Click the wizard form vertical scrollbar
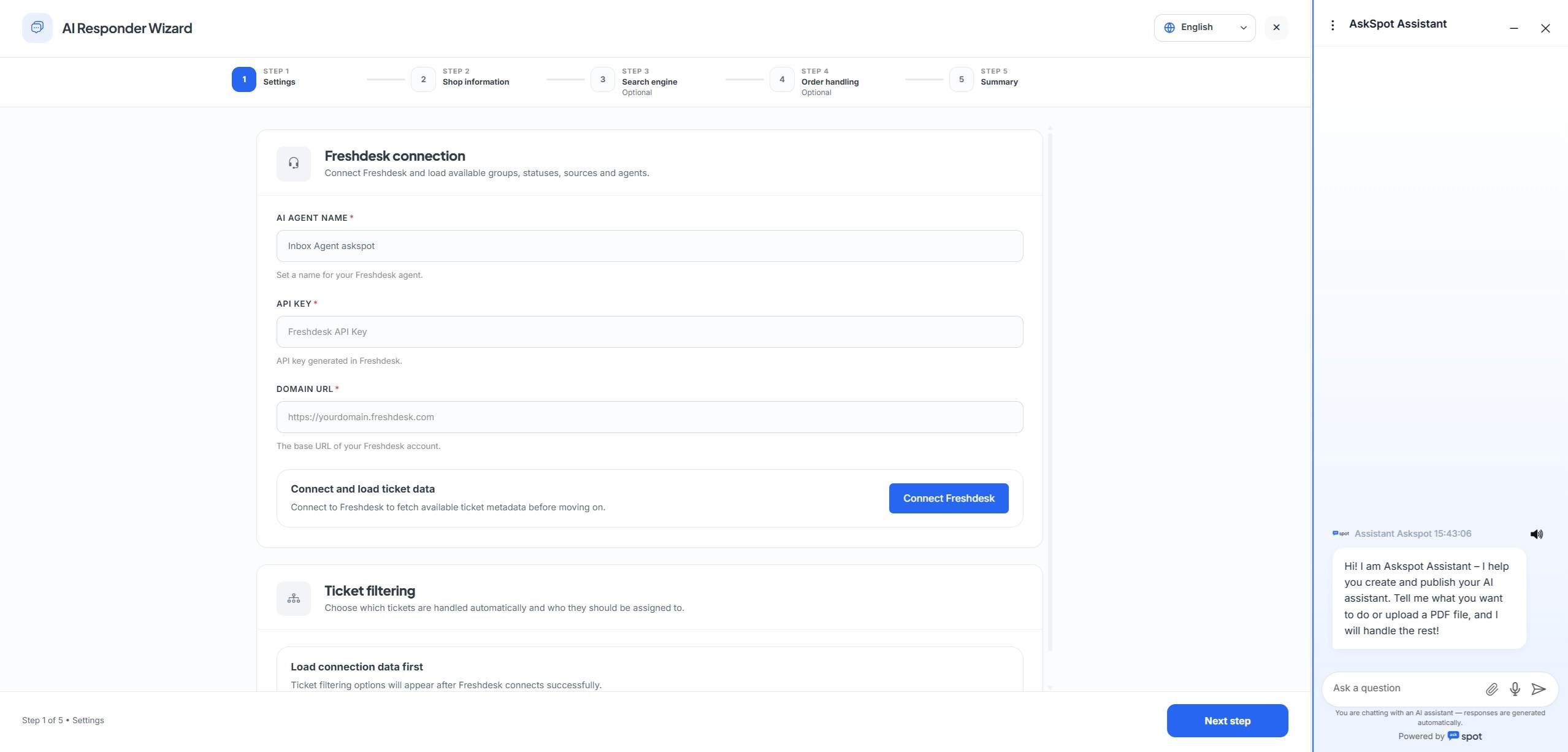Screen dimensions: 1568x752 point(1050,393)
